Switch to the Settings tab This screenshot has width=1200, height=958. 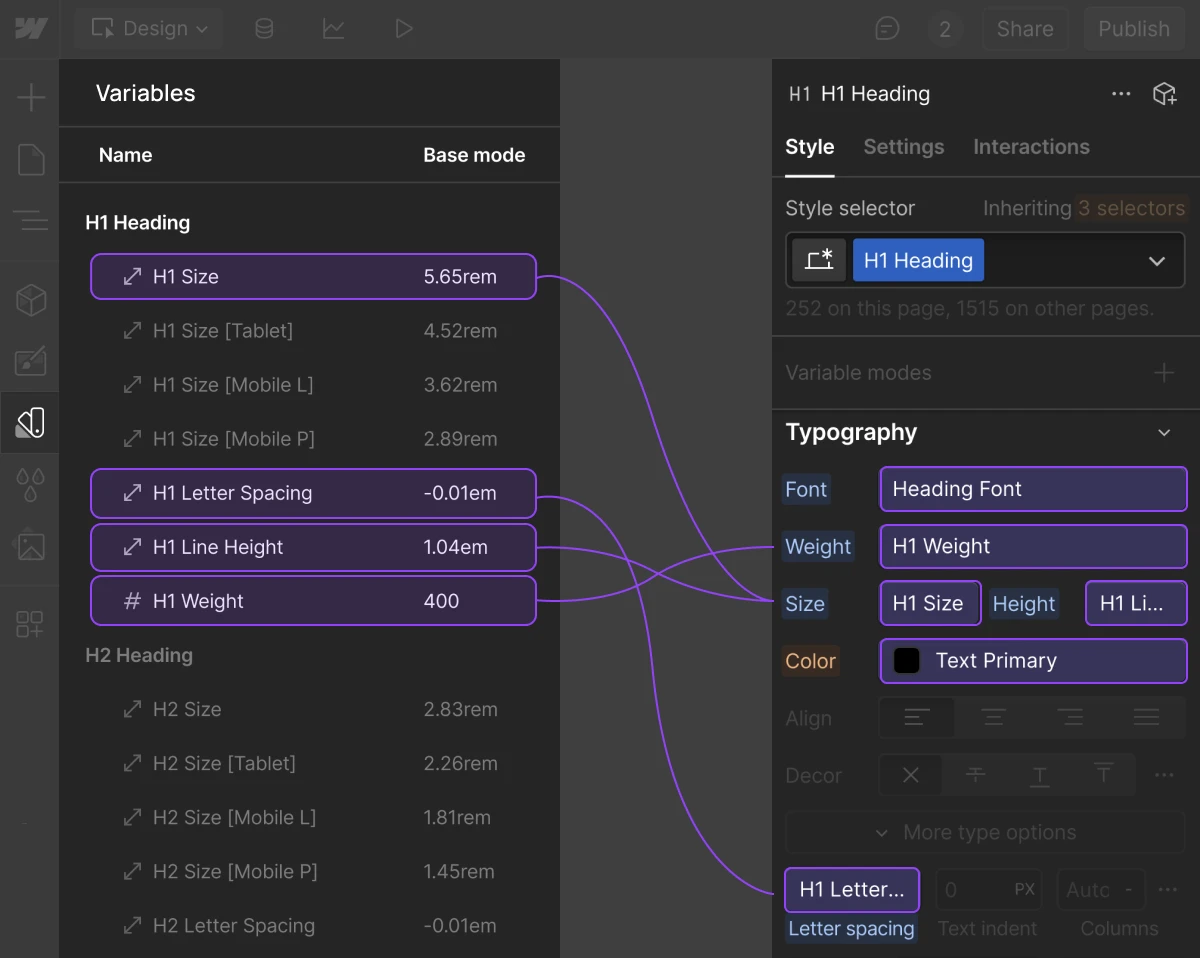903,147
